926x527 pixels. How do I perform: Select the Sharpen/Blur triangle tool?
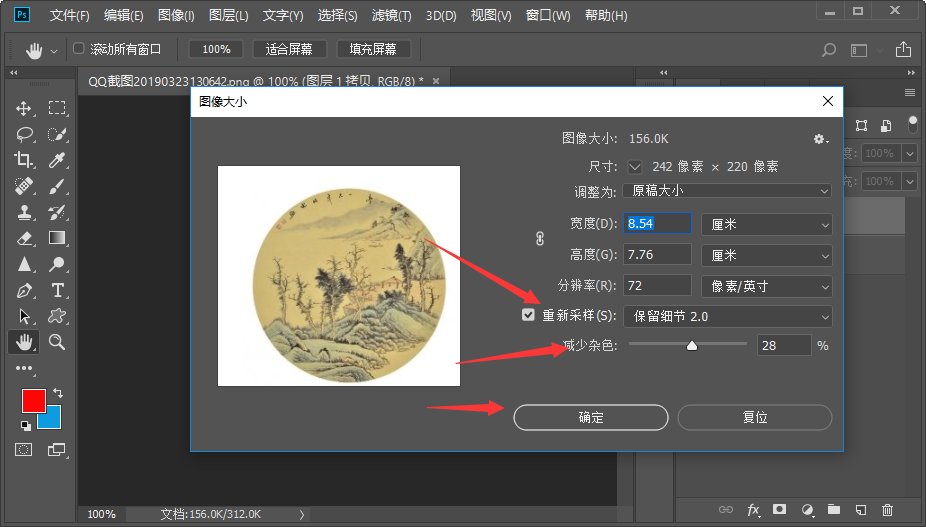(x=24, y=264)
